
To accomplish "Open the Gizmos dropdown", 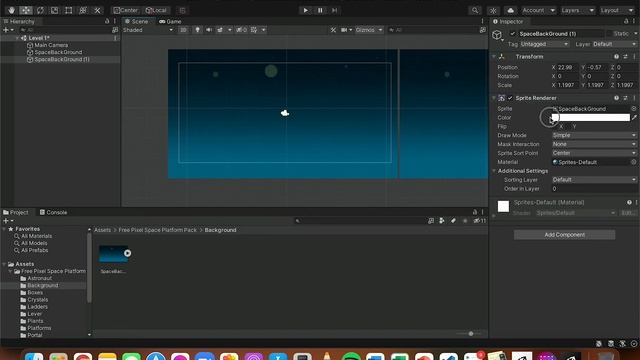I will pyautogui.click(x=369, y=30).
